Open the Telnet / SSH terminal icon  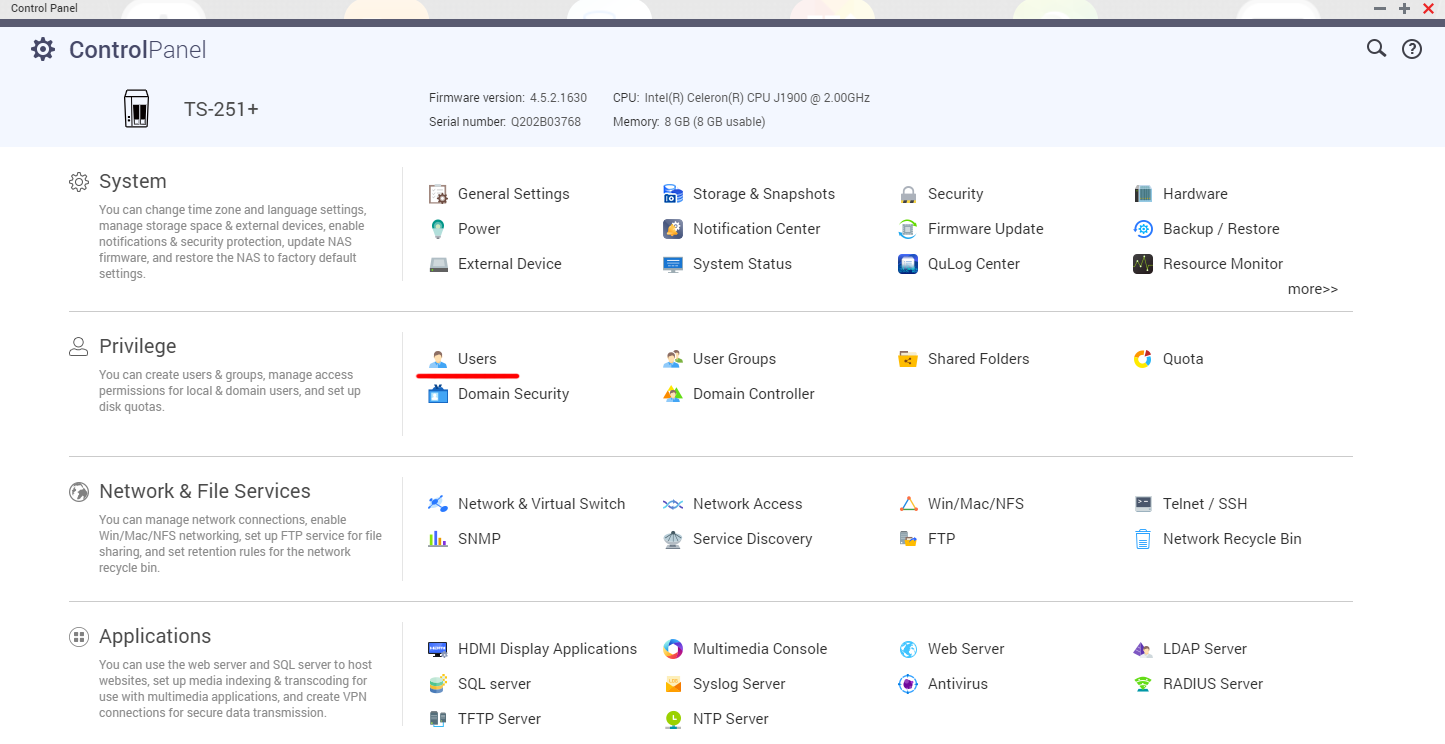pos(1143,504)
